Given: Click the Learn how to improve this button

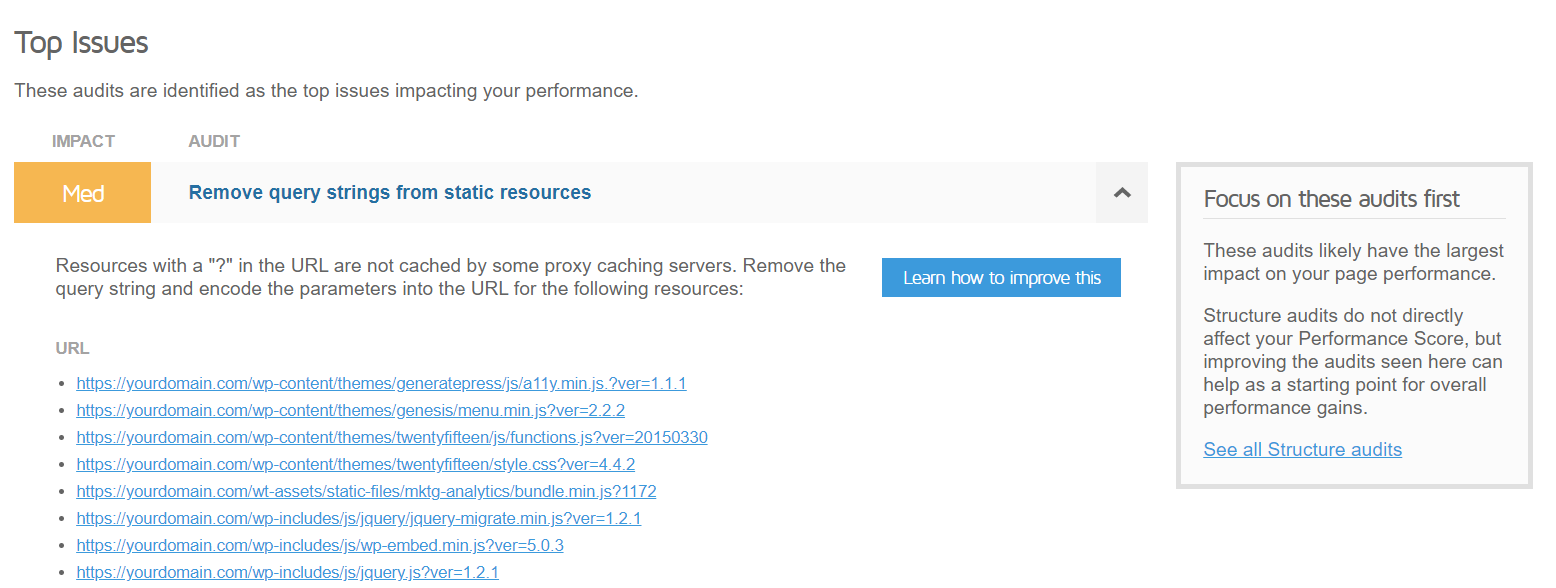Looking at the screenshot, I should coord(1000,277).
